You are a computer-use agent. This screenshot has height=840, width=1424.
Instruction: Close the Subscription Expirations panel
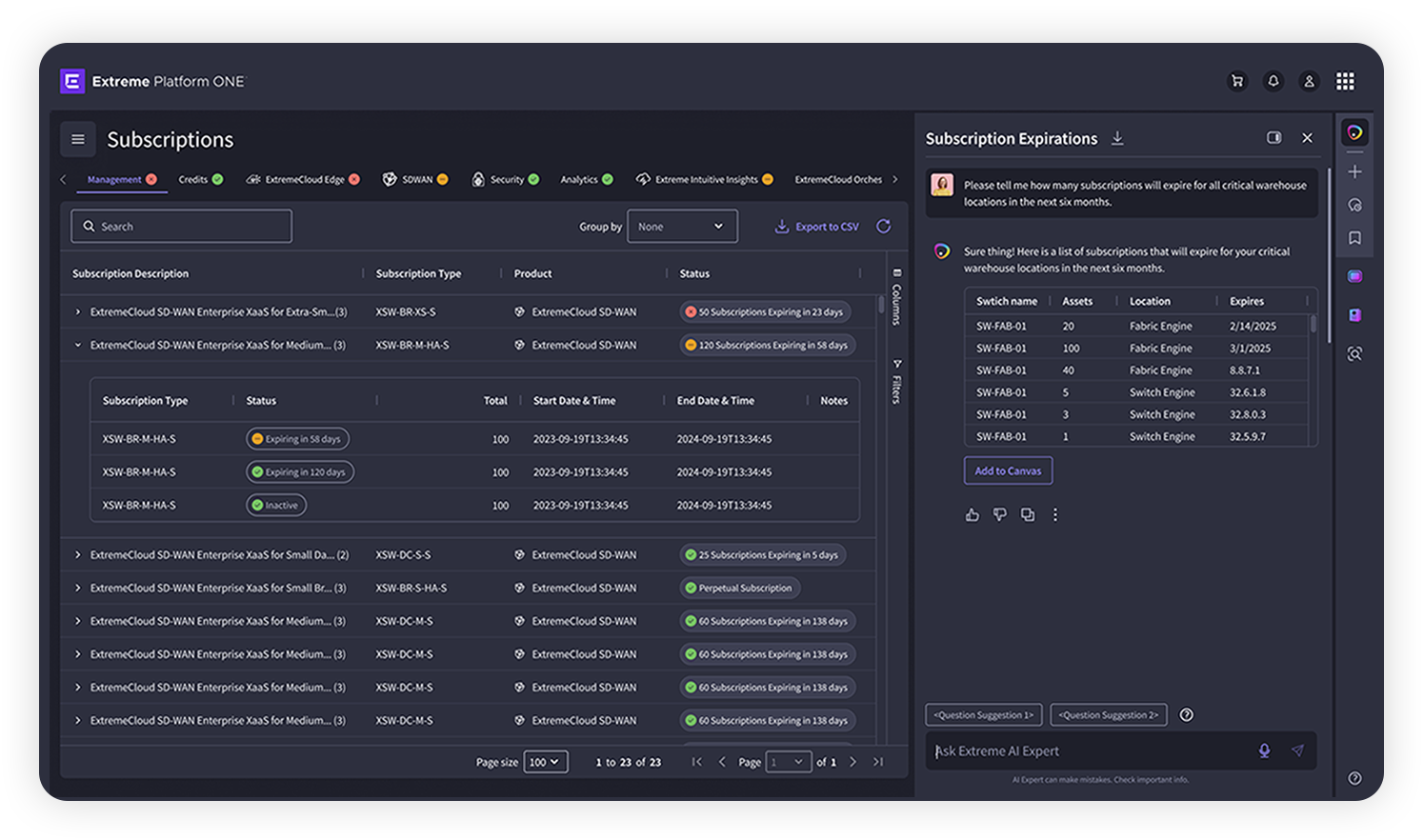[1307, 138]
